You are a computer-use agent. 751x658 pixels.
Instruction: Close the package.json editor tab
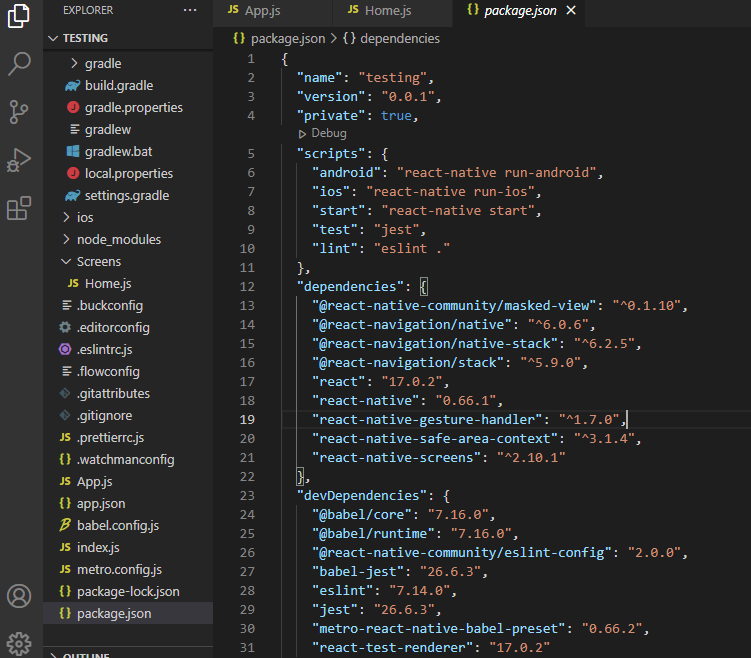[571, 10]
